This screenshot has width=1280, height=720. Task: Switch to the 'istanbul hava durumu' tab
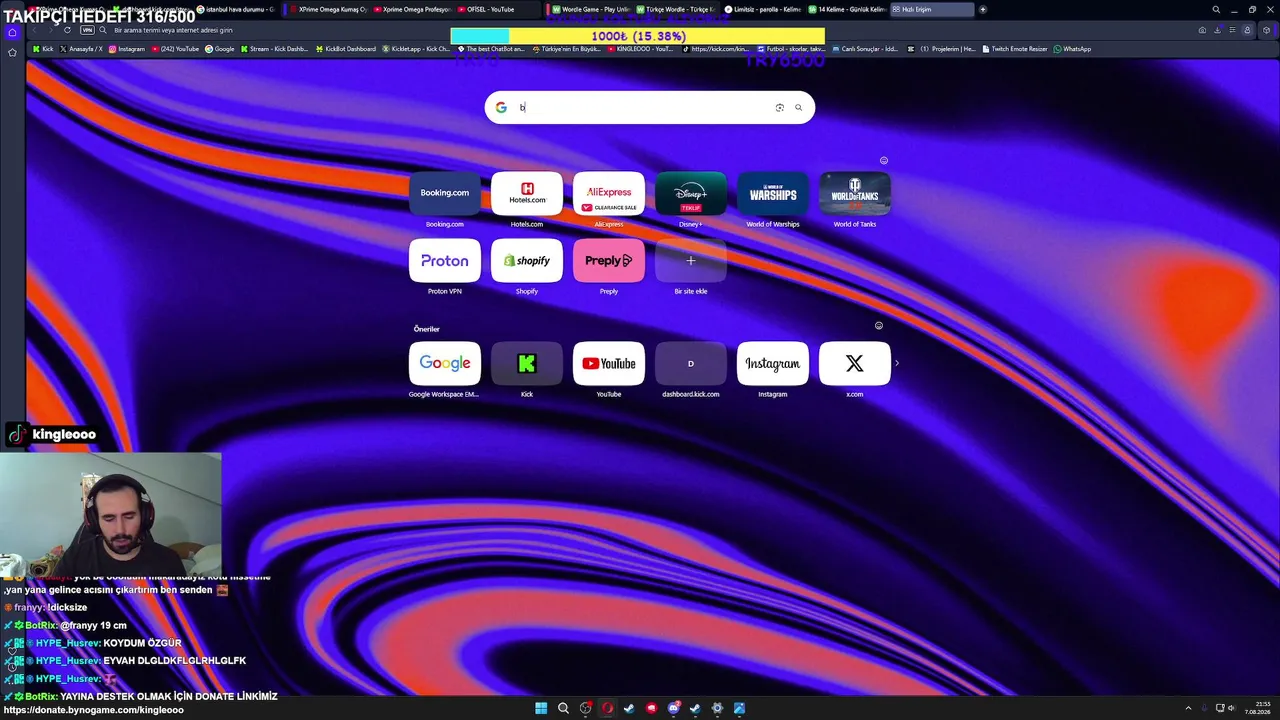click(237, 9)
